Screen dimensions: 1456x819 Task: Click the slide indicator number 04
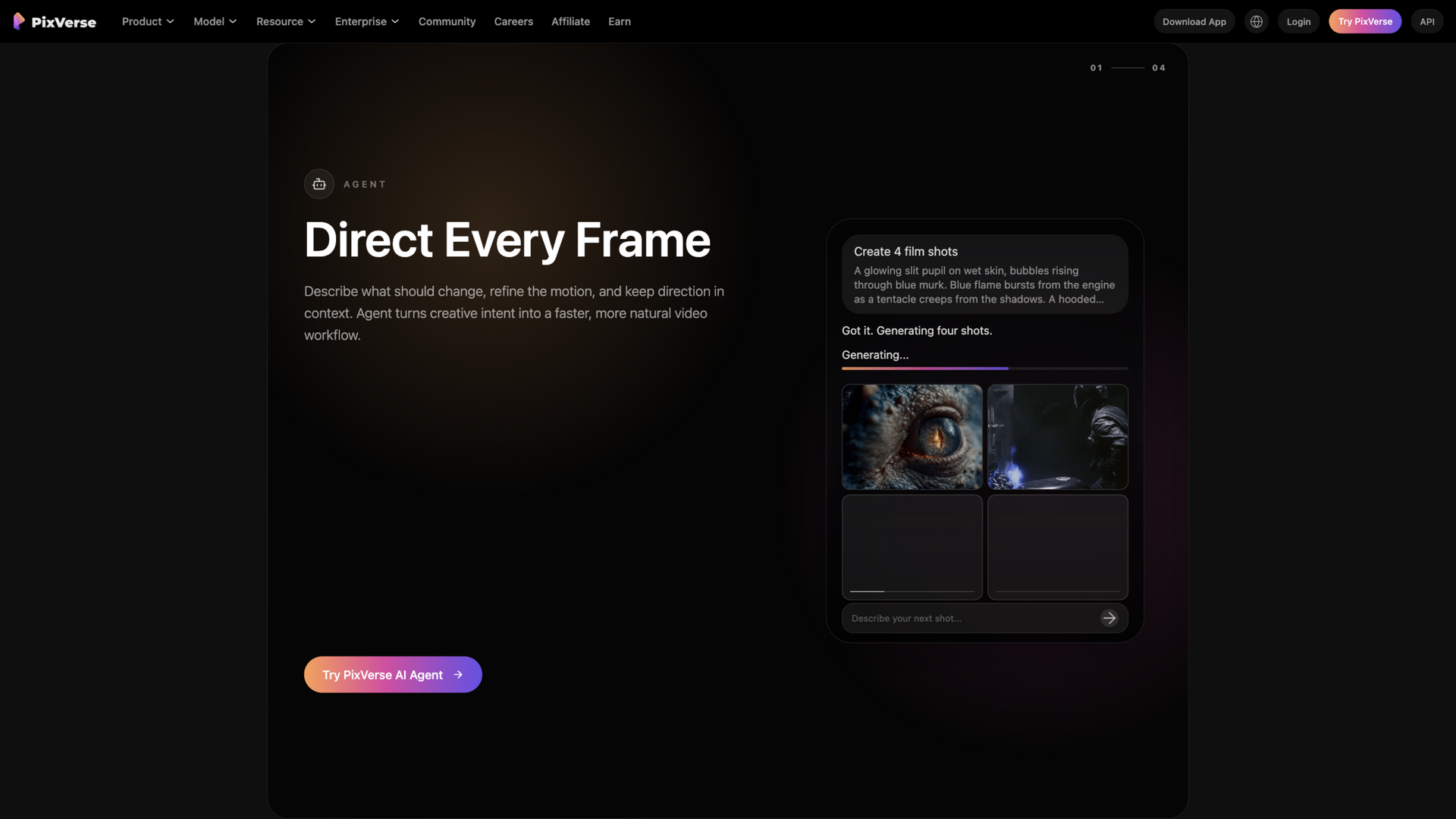[1159, 67]
